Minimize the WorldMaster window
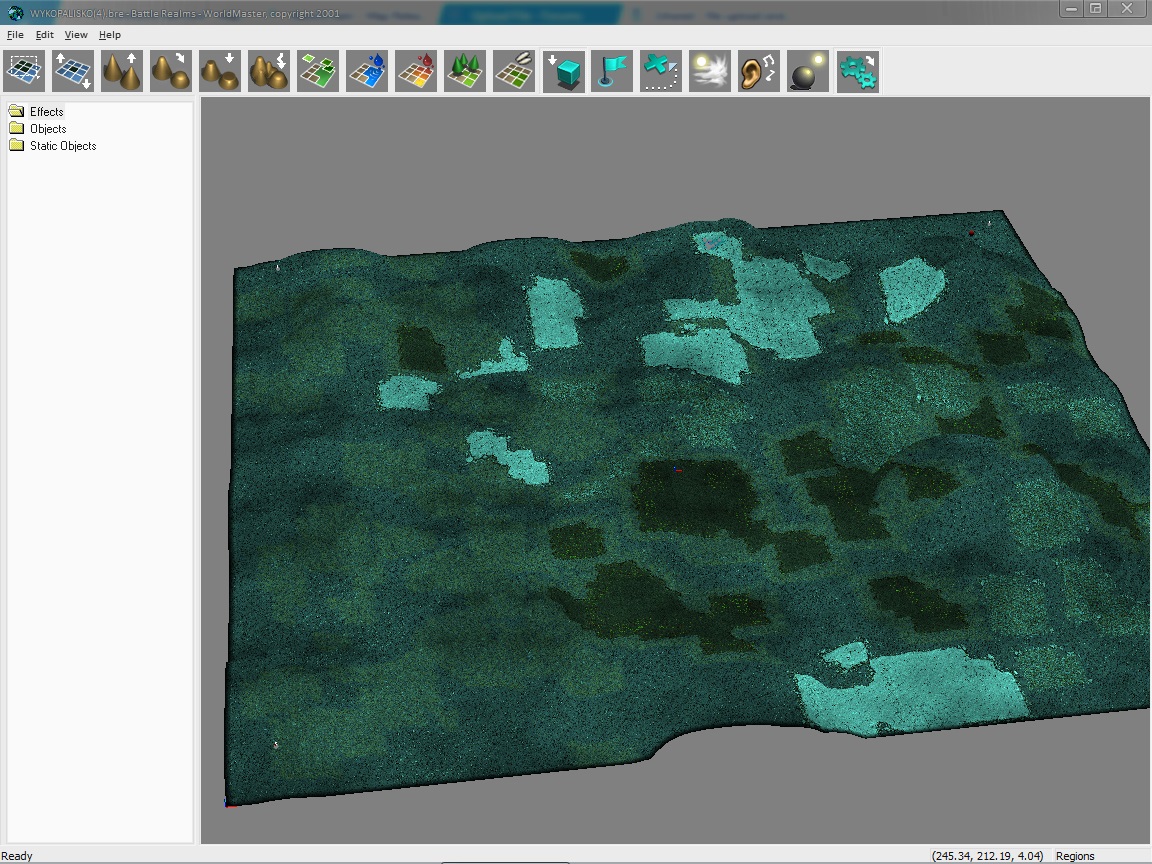The width and height of the screenshot is (1152, 864). point(1070,9)
